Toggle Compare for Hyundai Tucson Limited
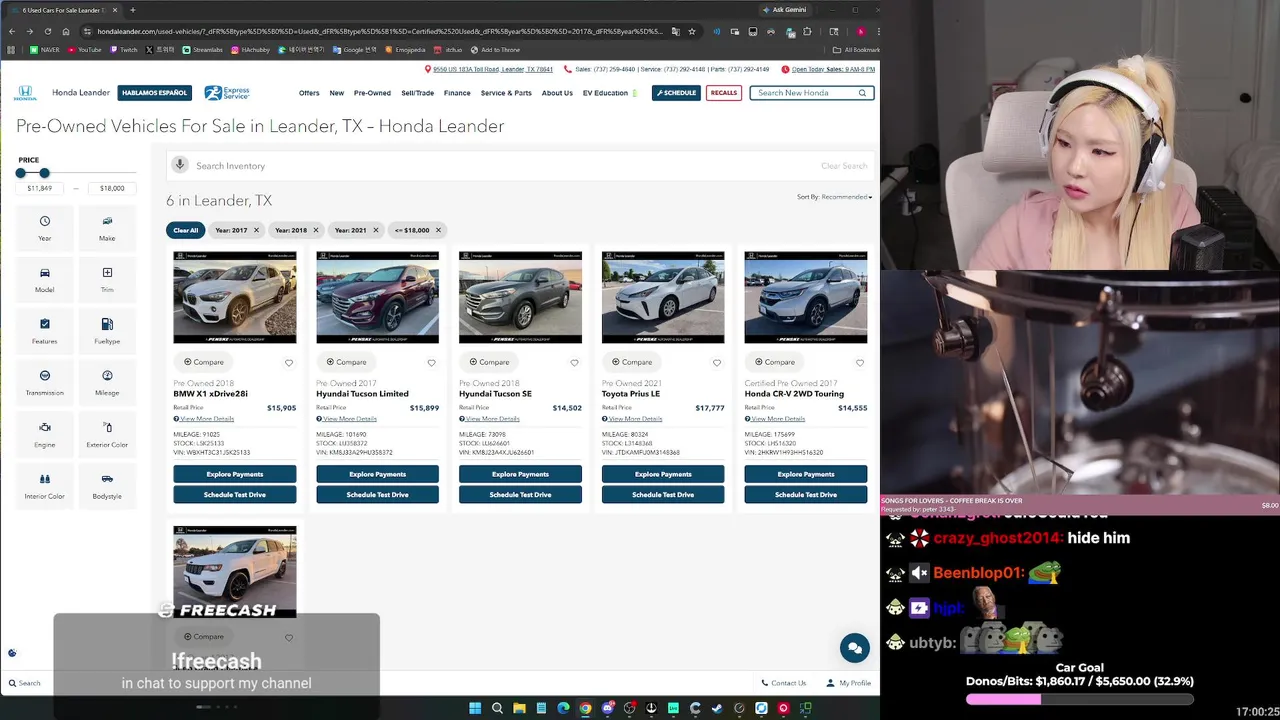 coord(347,362)
